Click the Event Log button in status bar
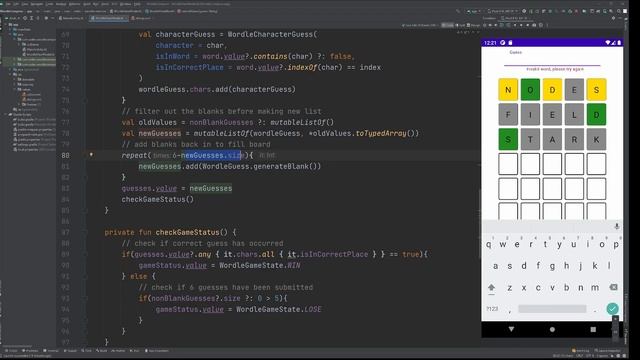The width and height of the screenshot is (640, 360). tap(580, 351)
